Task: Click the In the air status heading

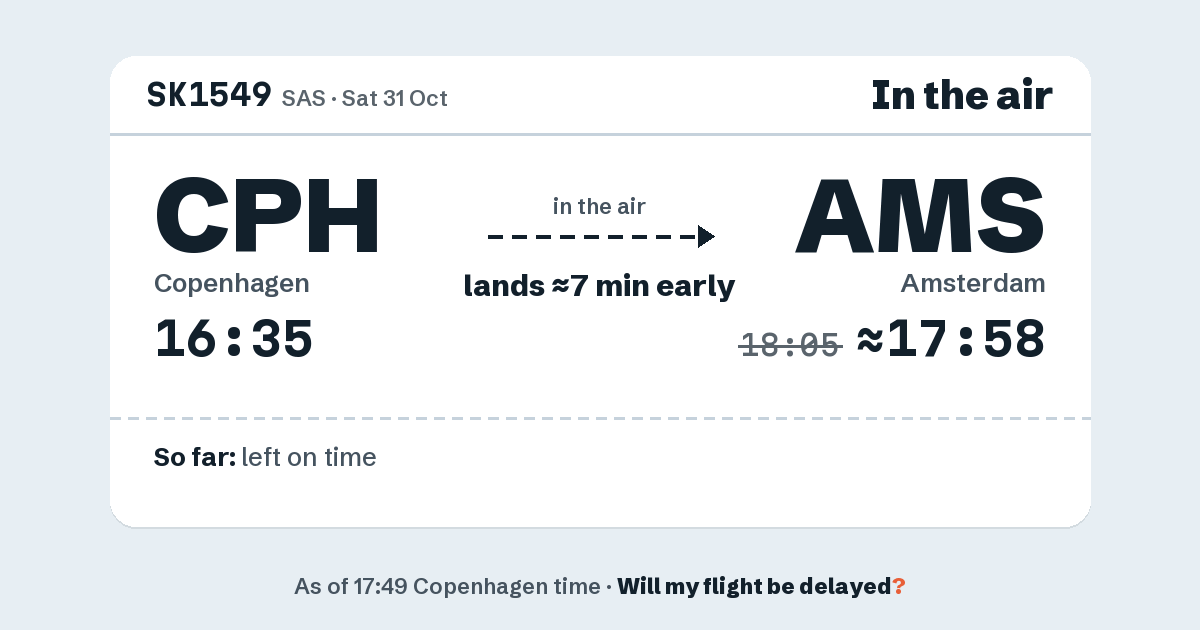Action: 962,95
